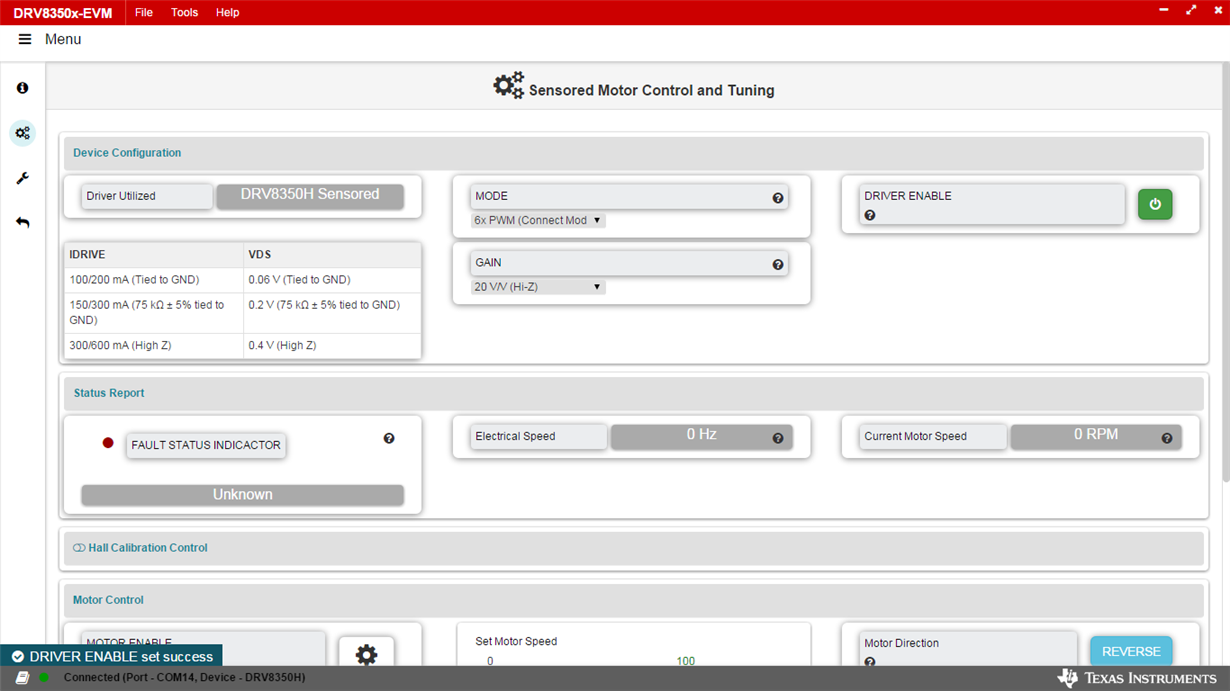This screenshot has width=1230, height=691.
Task: Open the MODE 6x PWM dropdown
Action: [x=538, y=220]
